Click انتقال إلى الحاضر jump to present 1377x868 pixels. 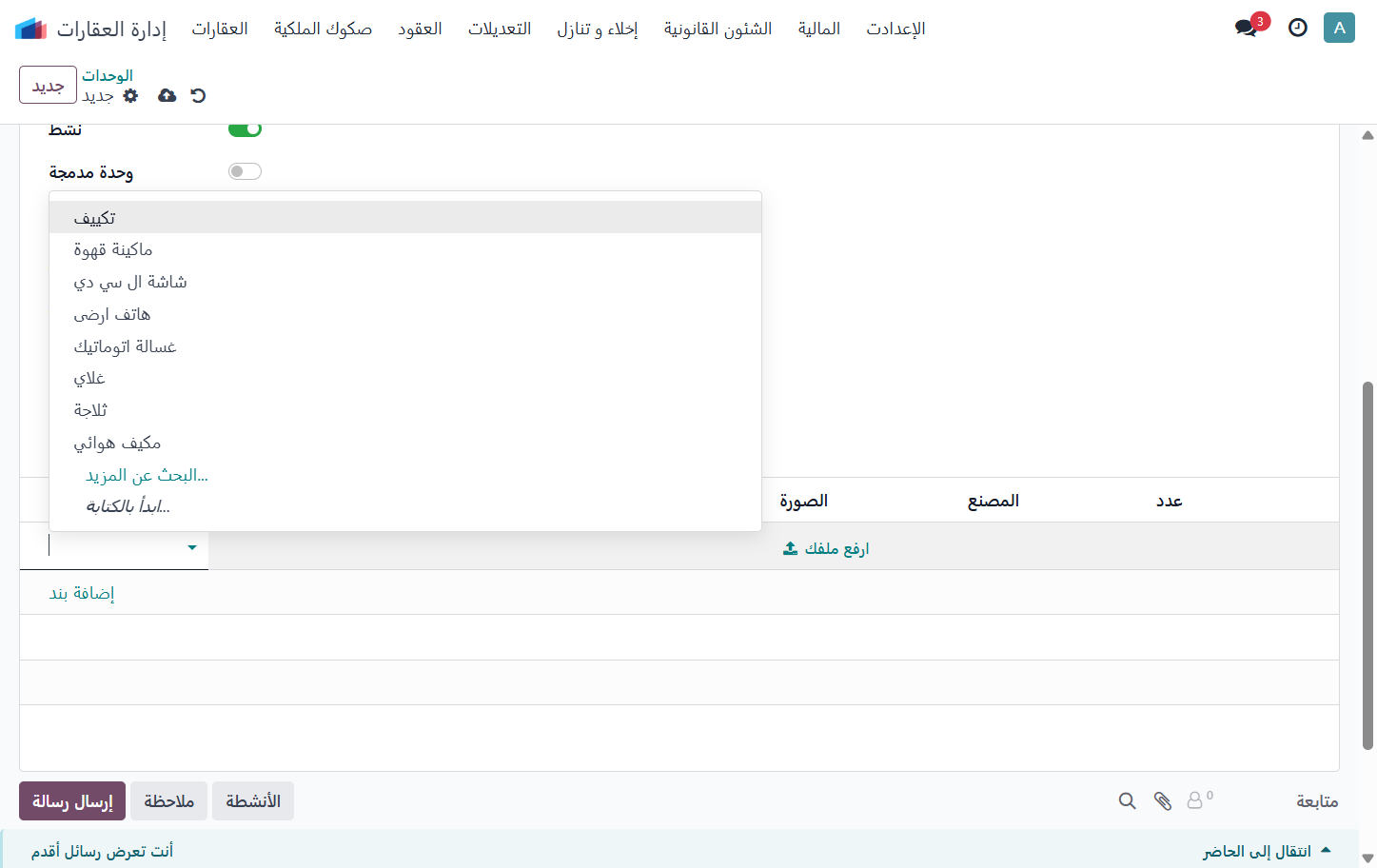1267,851
